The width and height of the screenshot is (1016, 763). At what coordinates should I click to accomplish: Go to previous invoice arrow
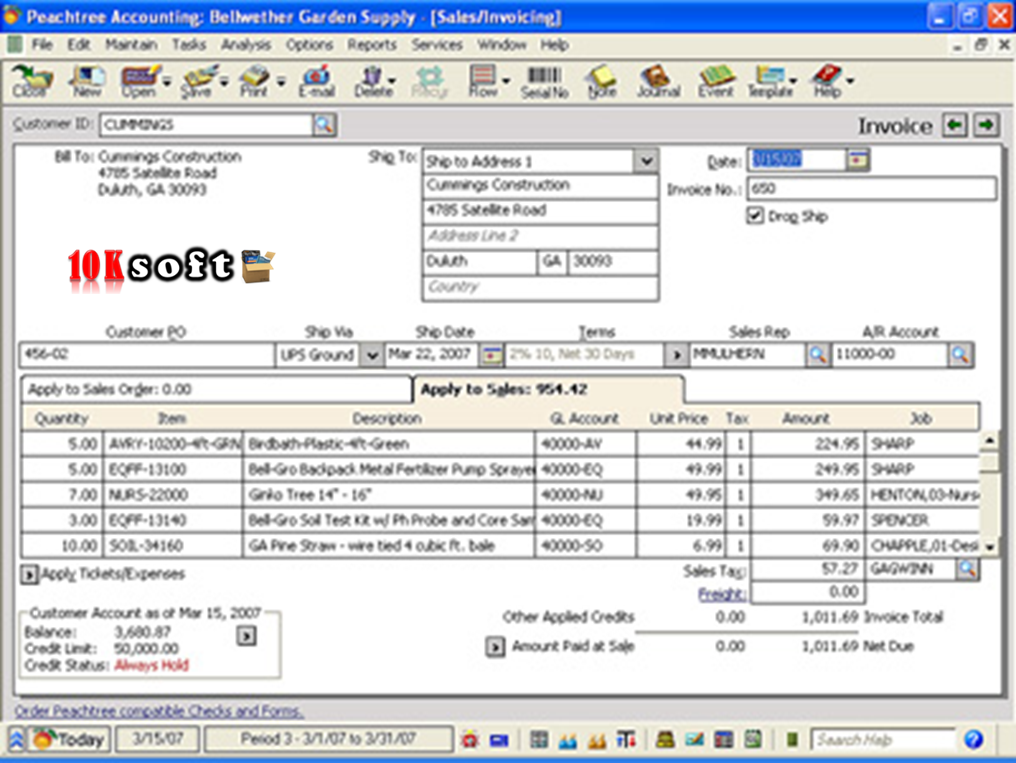(954, 124)
